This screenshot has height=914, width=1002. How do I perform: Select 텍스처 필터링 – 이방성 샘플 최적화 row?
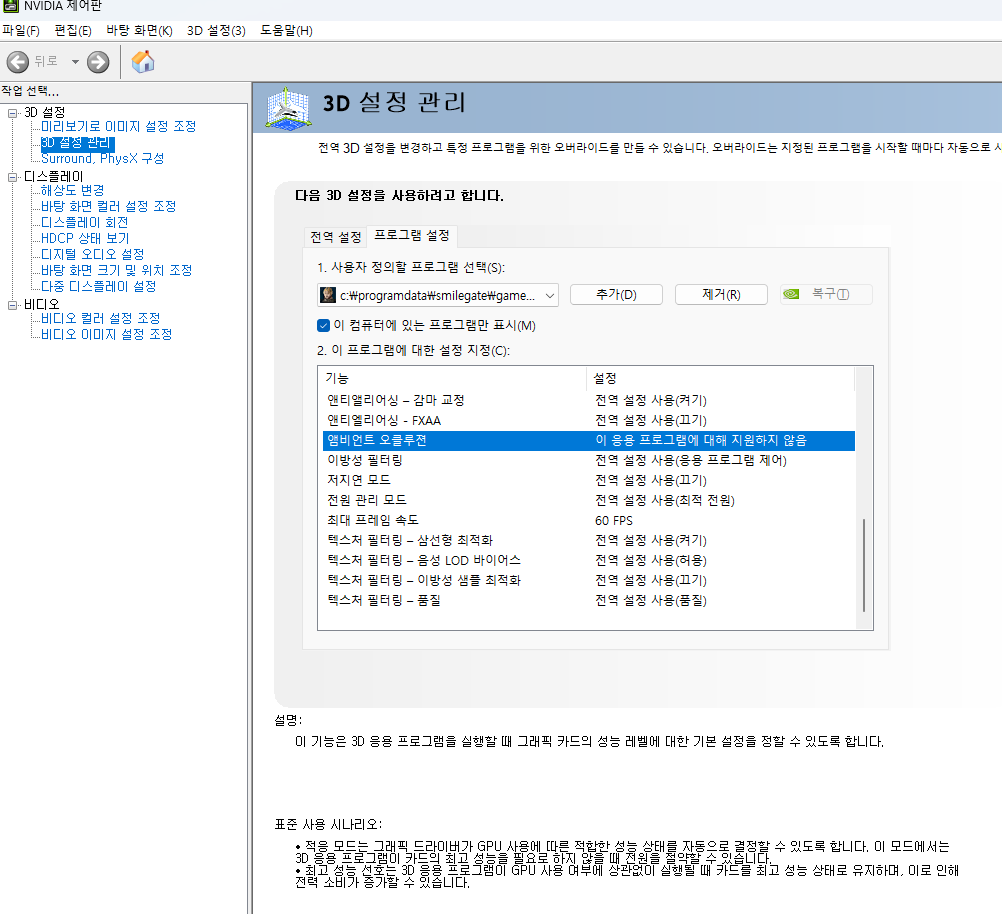click(589, 580)
